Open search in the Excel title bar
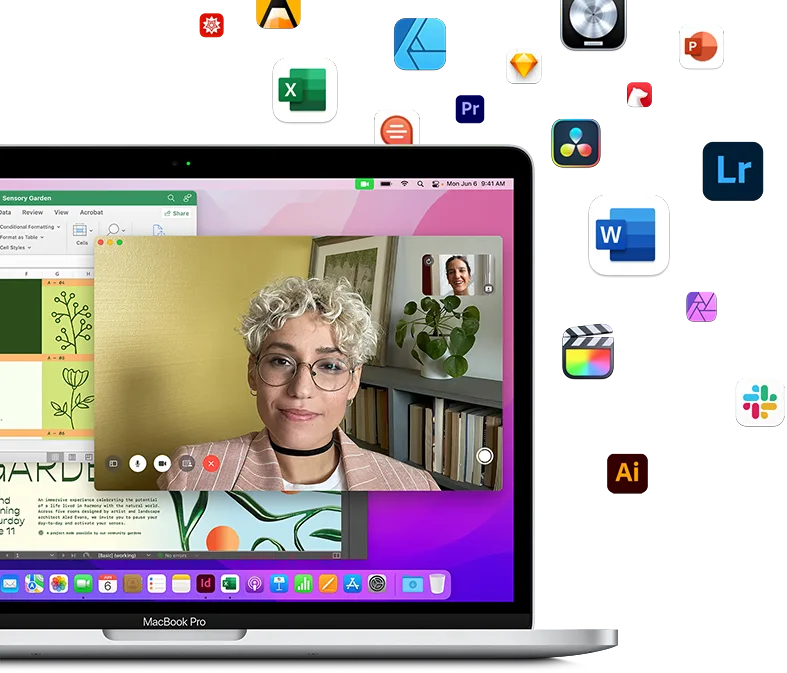Image resolution: width=787 pixels, height=673 pixels. click(171, 198)
